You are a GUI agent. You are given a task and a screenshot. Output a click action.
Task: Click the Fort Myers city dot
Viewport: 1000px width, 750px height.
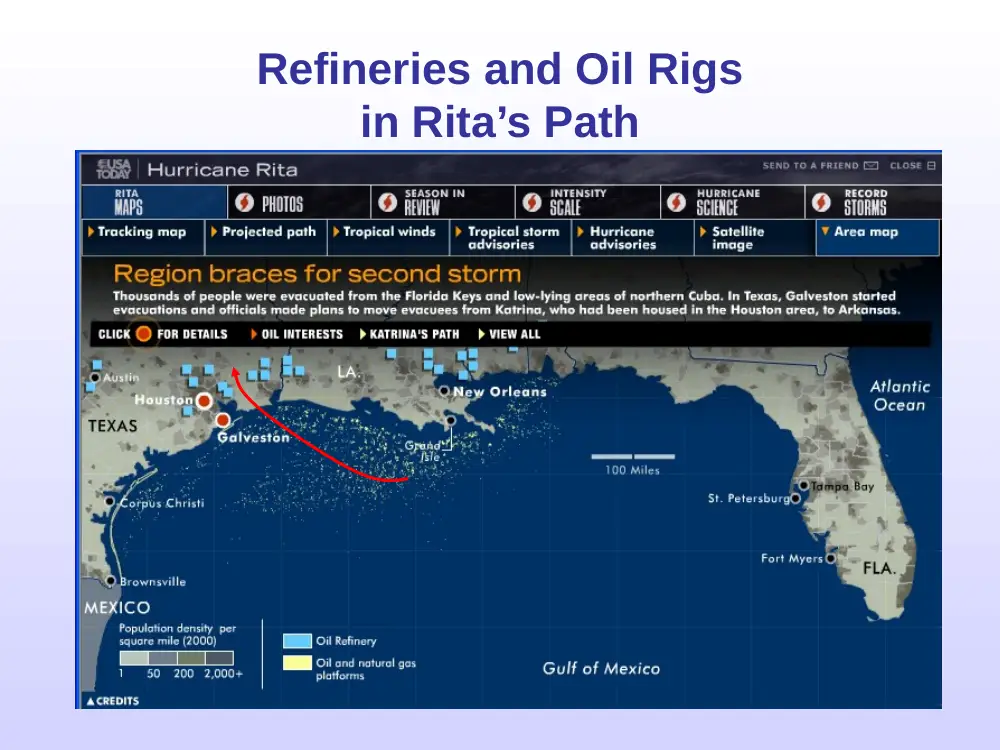(x=830, y=559)
